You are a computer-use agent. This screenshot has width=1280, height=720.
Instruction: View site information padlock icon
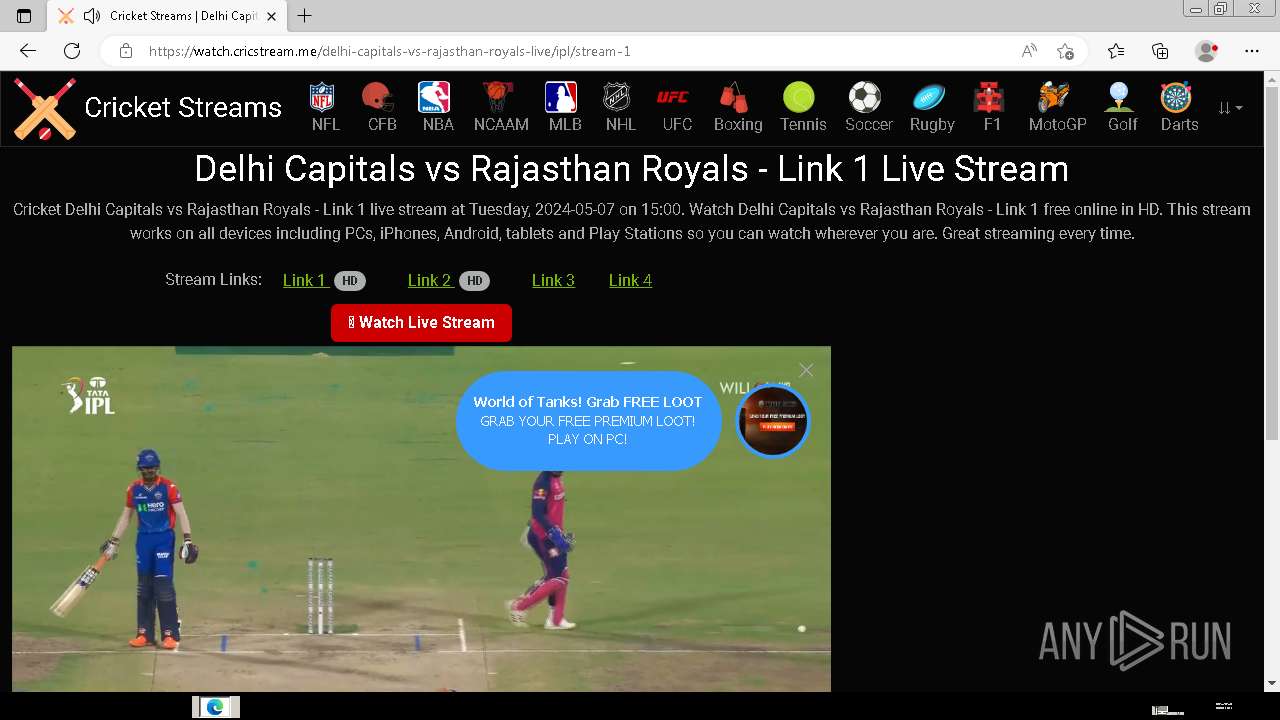point(126,51)
